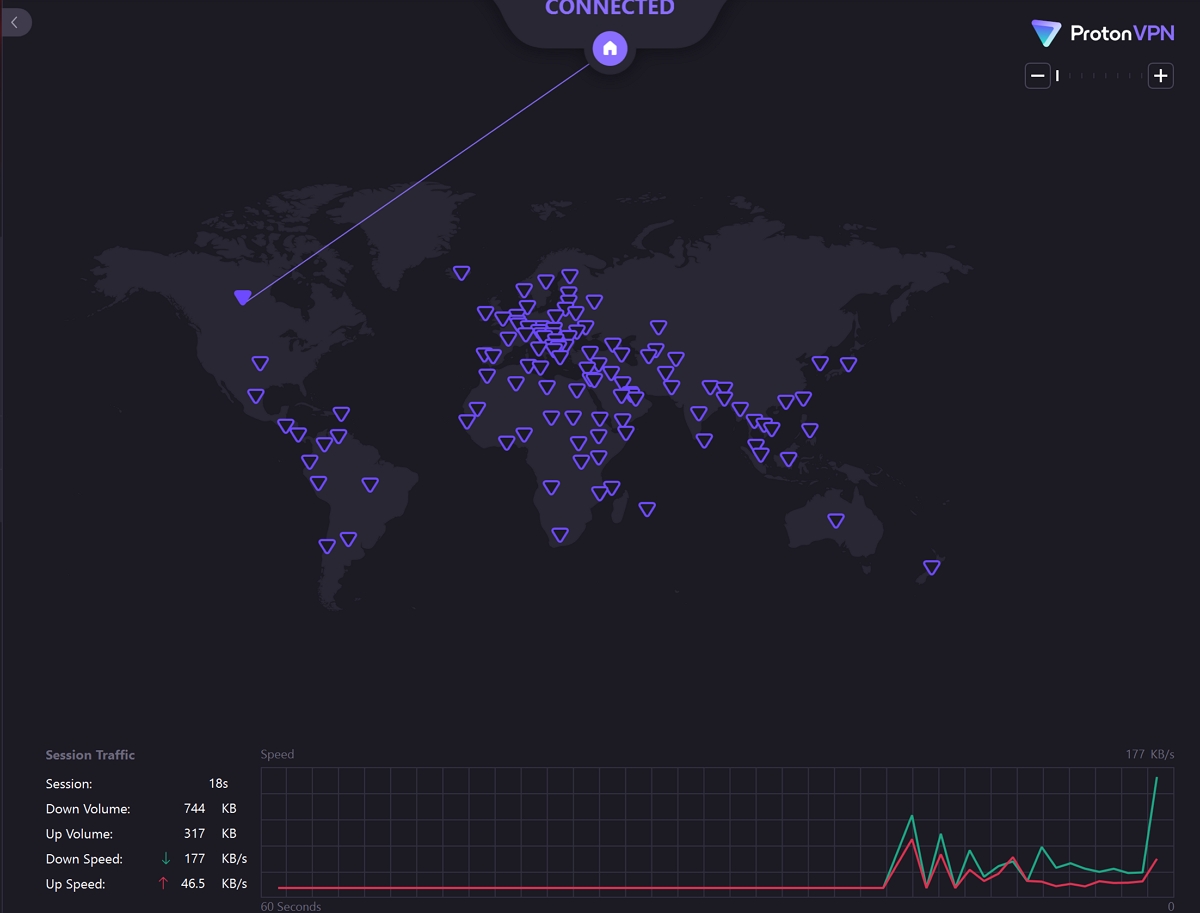Select the South Africa server pin

click(x=560, y=535)
